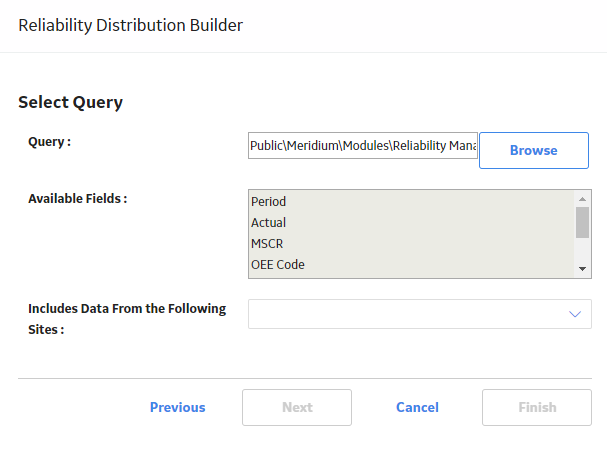This screenshot has width=607, height=455.
Task: Click the Next button
Action: 297,407
